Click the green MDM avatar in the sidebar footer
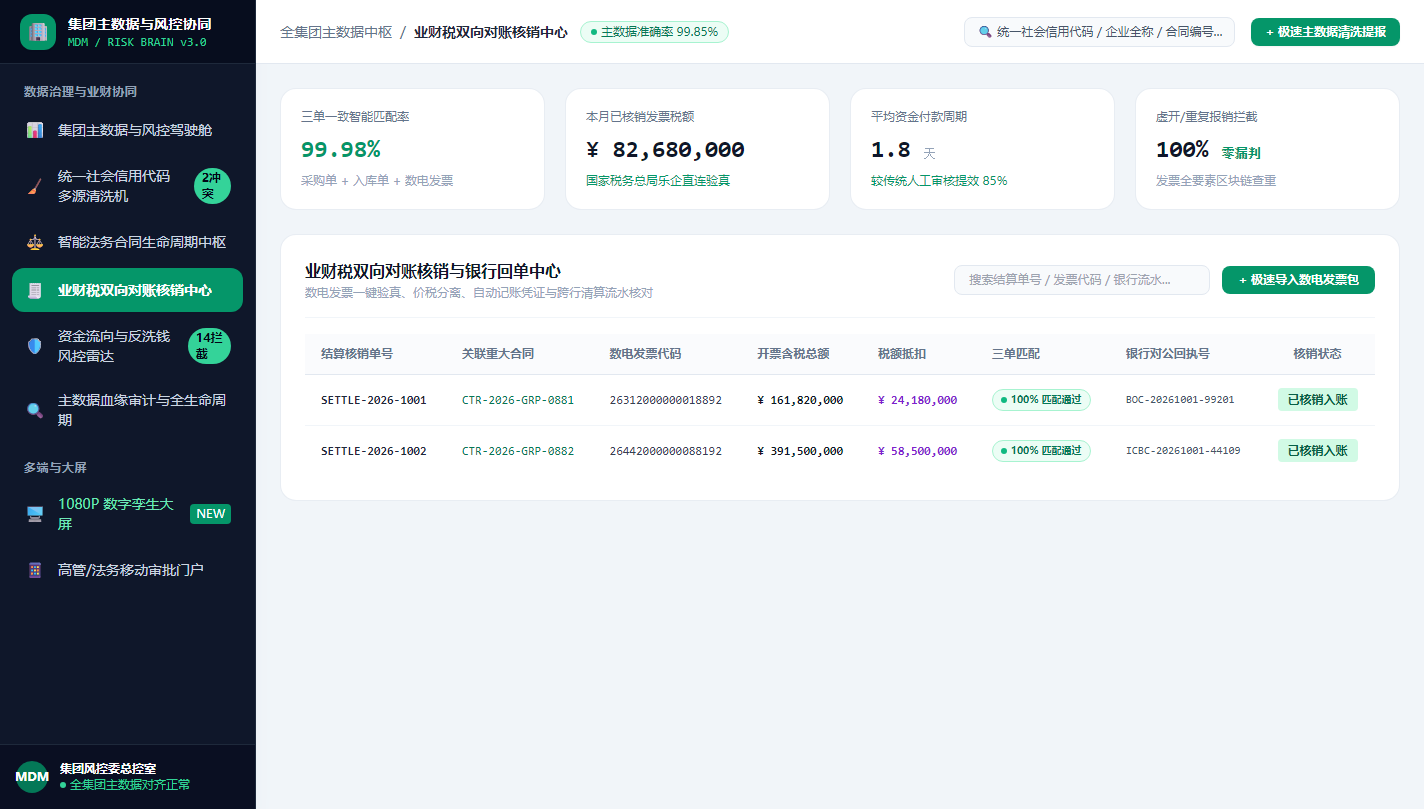Screen dimensions: 1424x809 coord(32,777)
